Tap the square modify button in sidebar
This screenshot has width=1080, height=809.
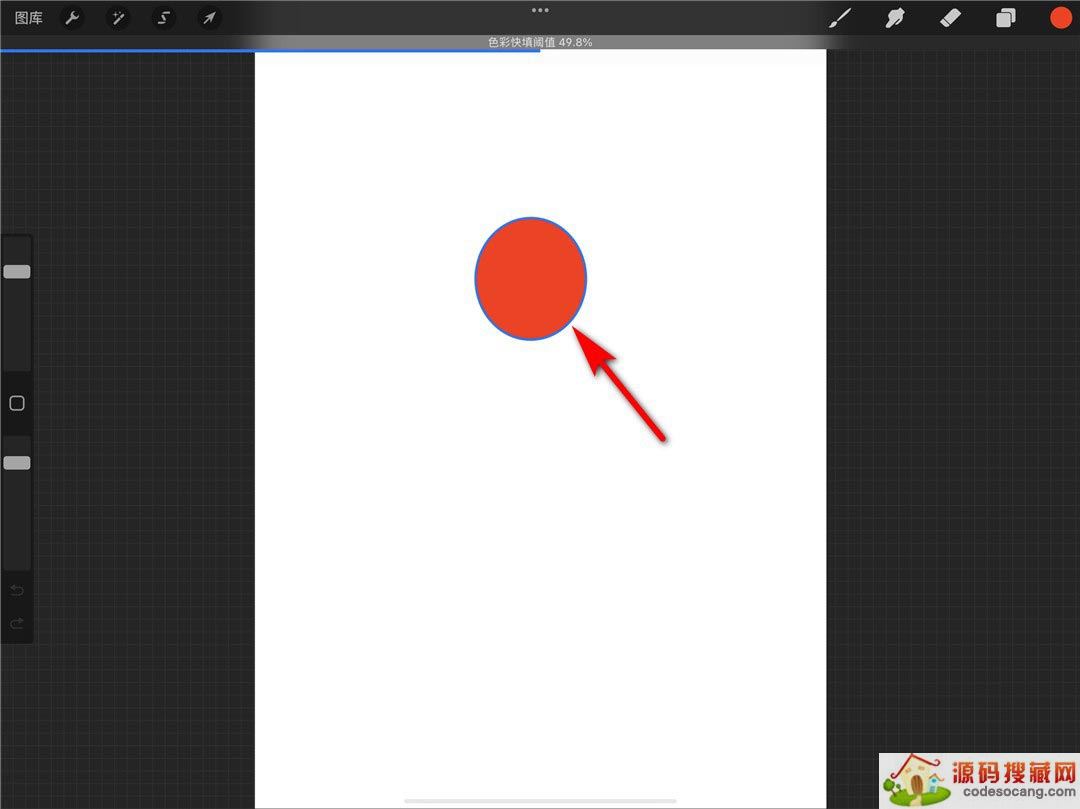tap(17, 403)
